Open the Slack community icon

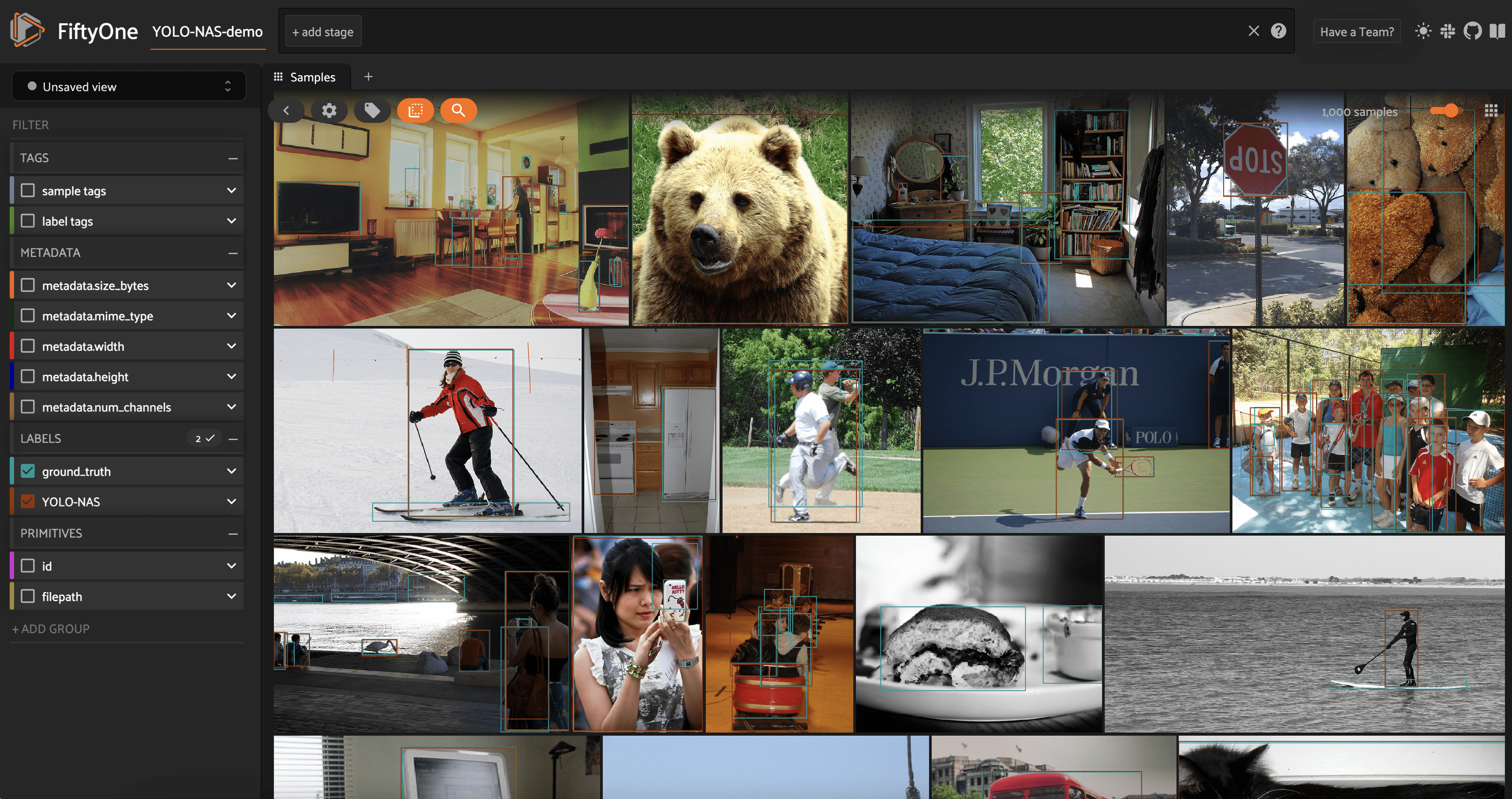click(x=1447, y=31)
